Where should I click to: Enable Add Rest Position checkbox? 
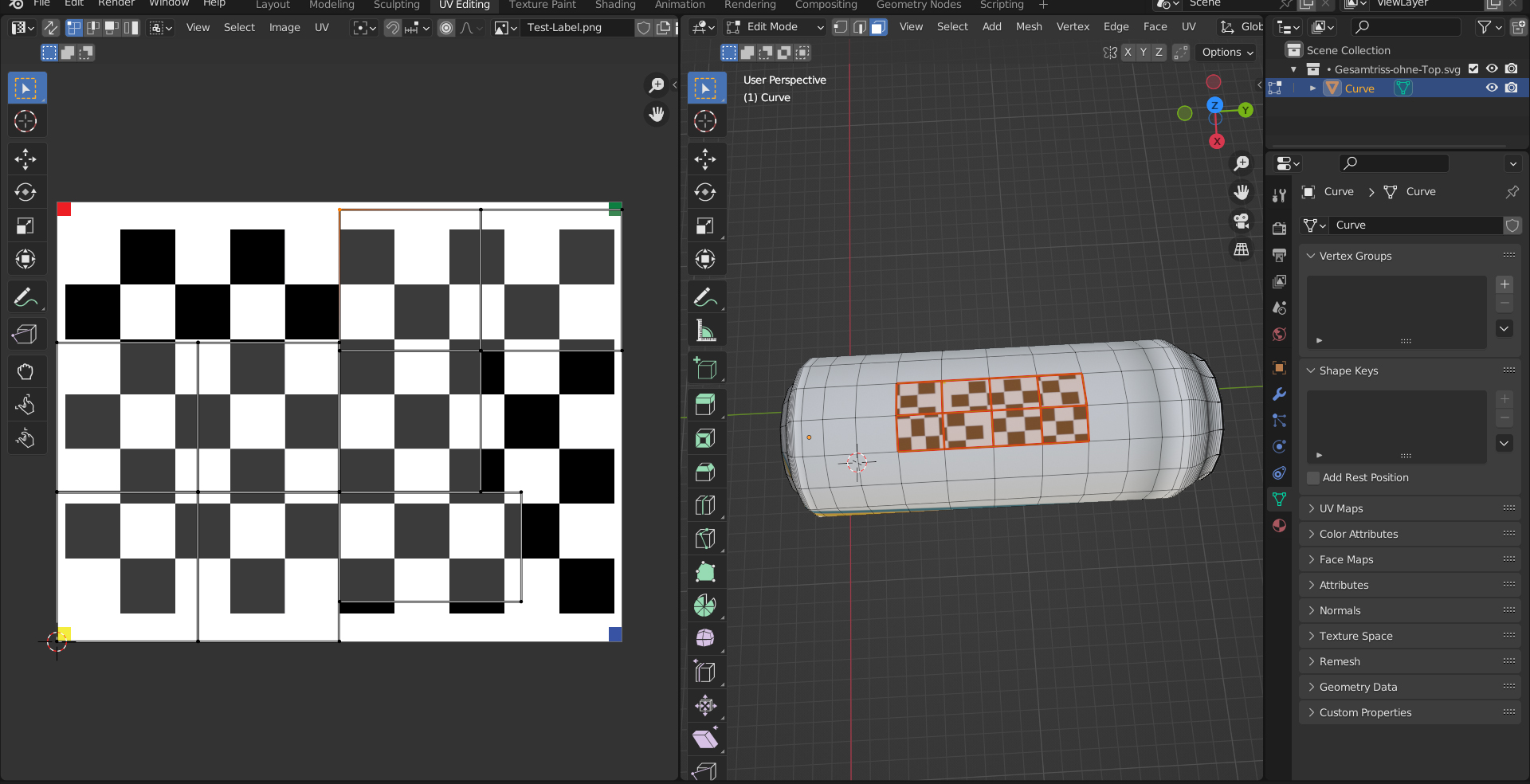pyautogui.click(x=1313, y=477)
